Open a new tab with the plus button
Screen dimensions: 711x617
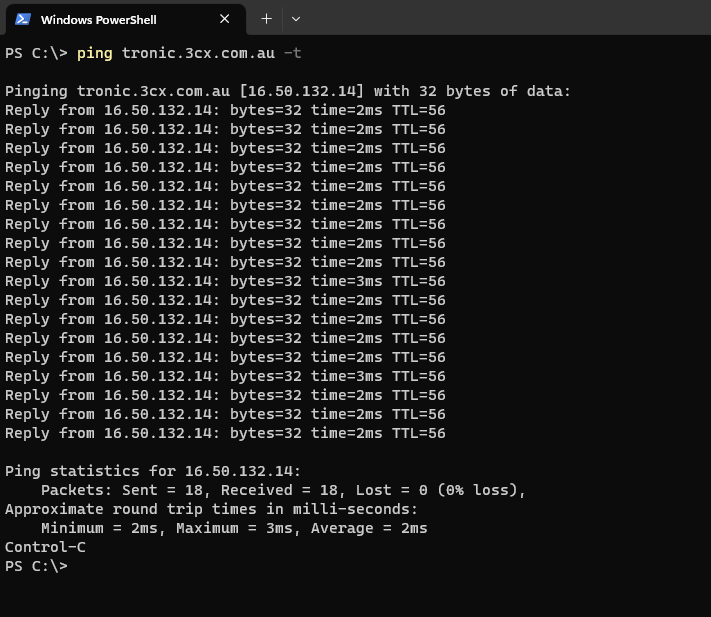point(266,19)
